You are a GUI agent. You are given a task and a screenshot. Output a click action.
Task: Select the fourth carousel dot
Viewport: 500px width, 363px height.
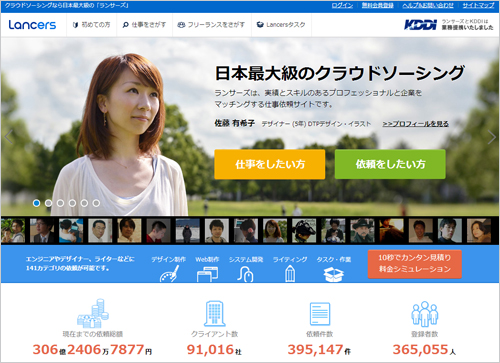pyautogui.click(x=72, y=203)
